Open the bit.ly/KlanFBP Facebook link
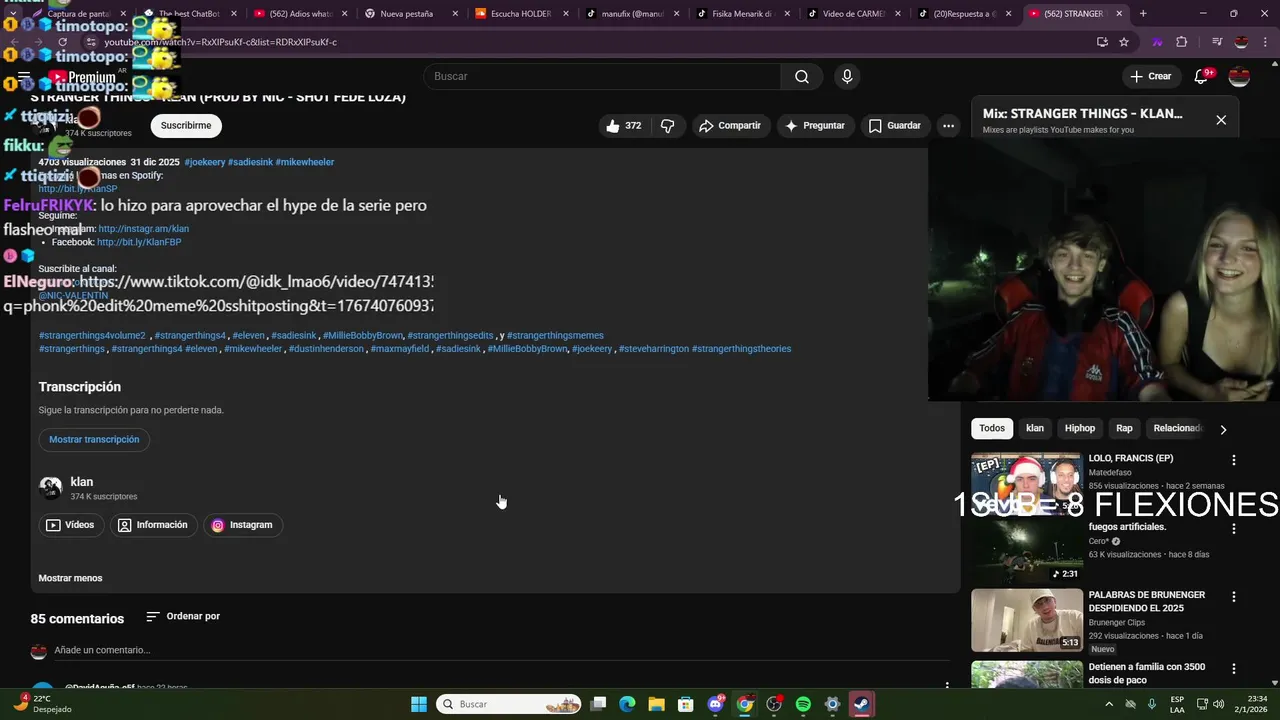This screenshot has width=1280, height=720. 139,242
